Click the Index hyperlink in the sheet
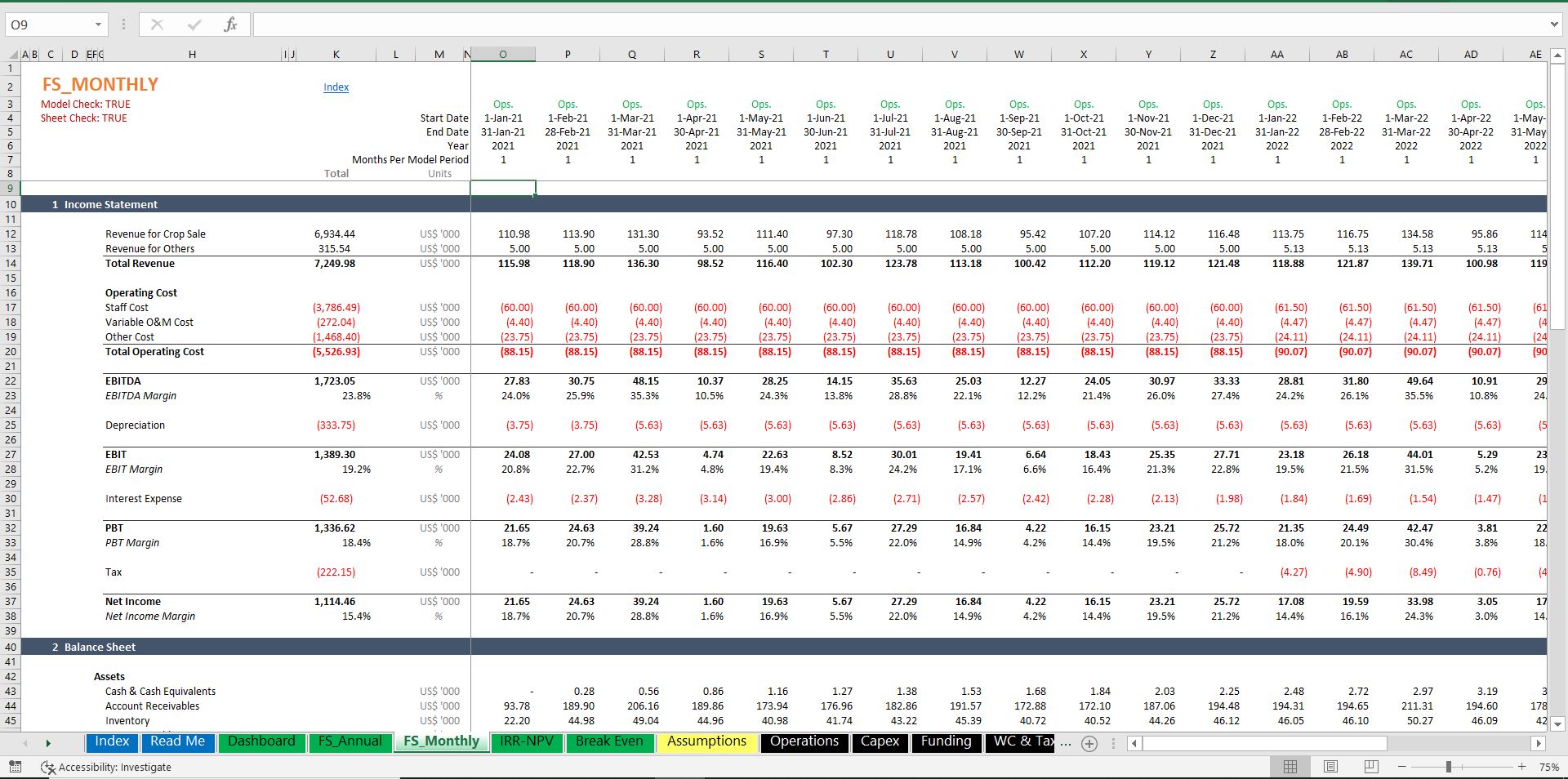 [336, 87]
